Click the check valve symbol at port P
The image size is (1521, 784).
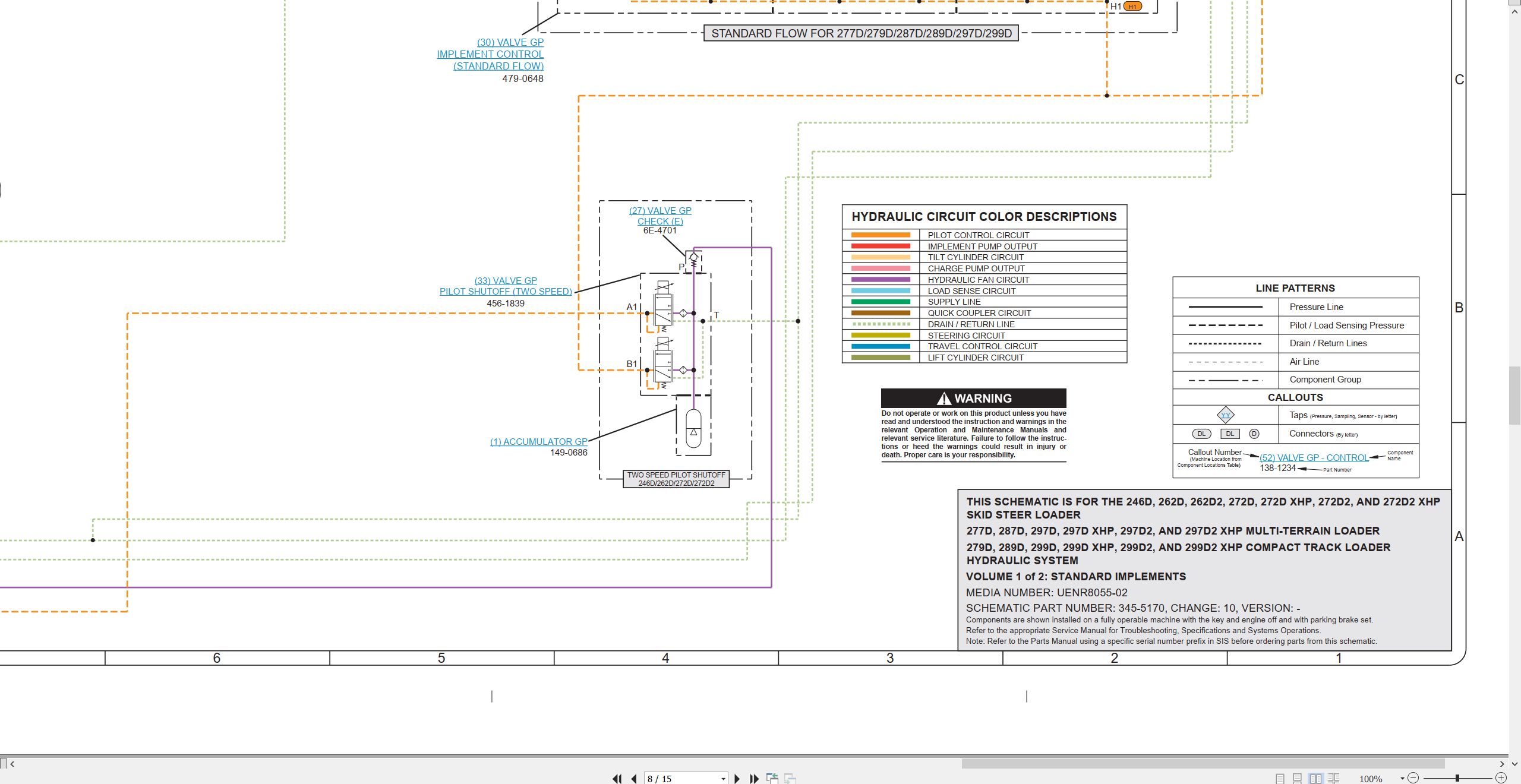693,260
